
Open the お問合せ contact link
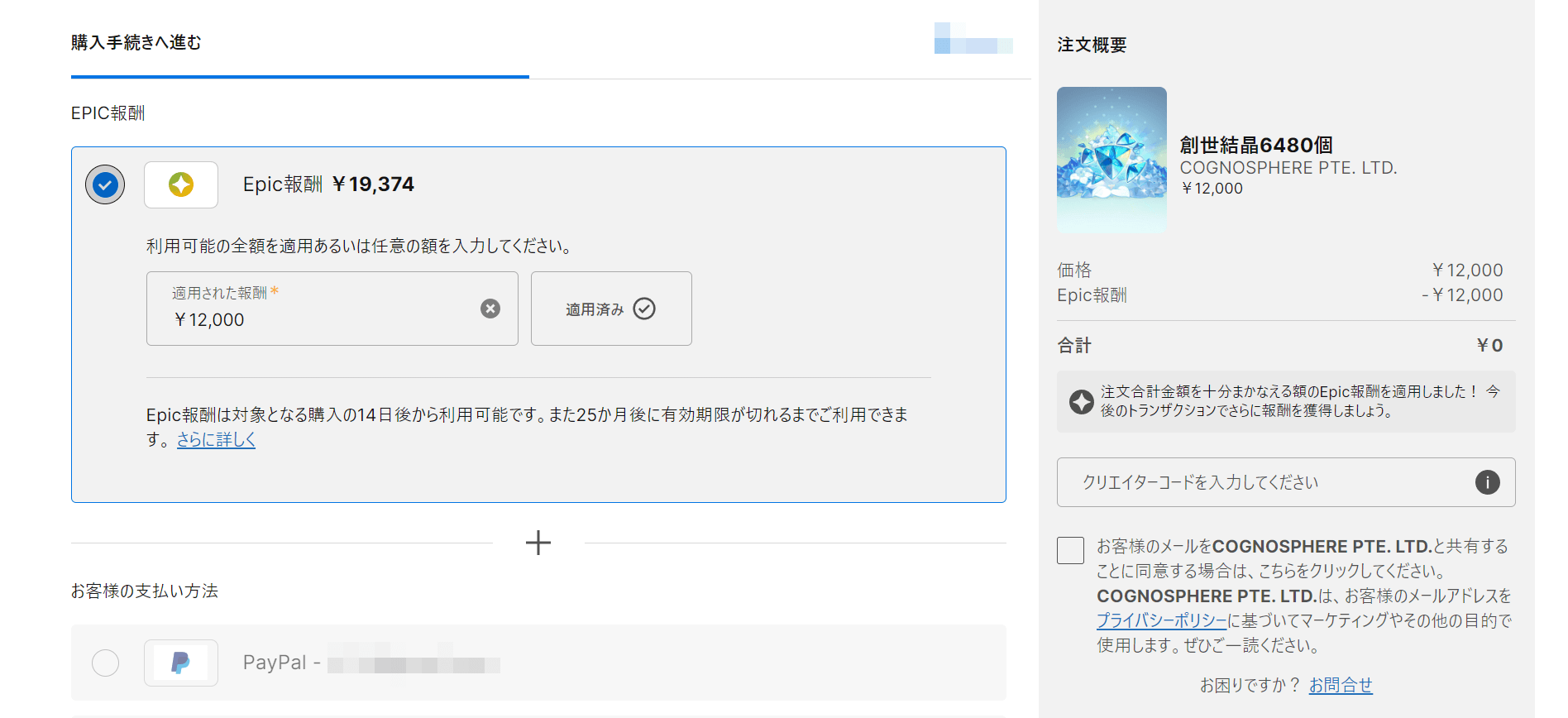[x=1341, y=685]
